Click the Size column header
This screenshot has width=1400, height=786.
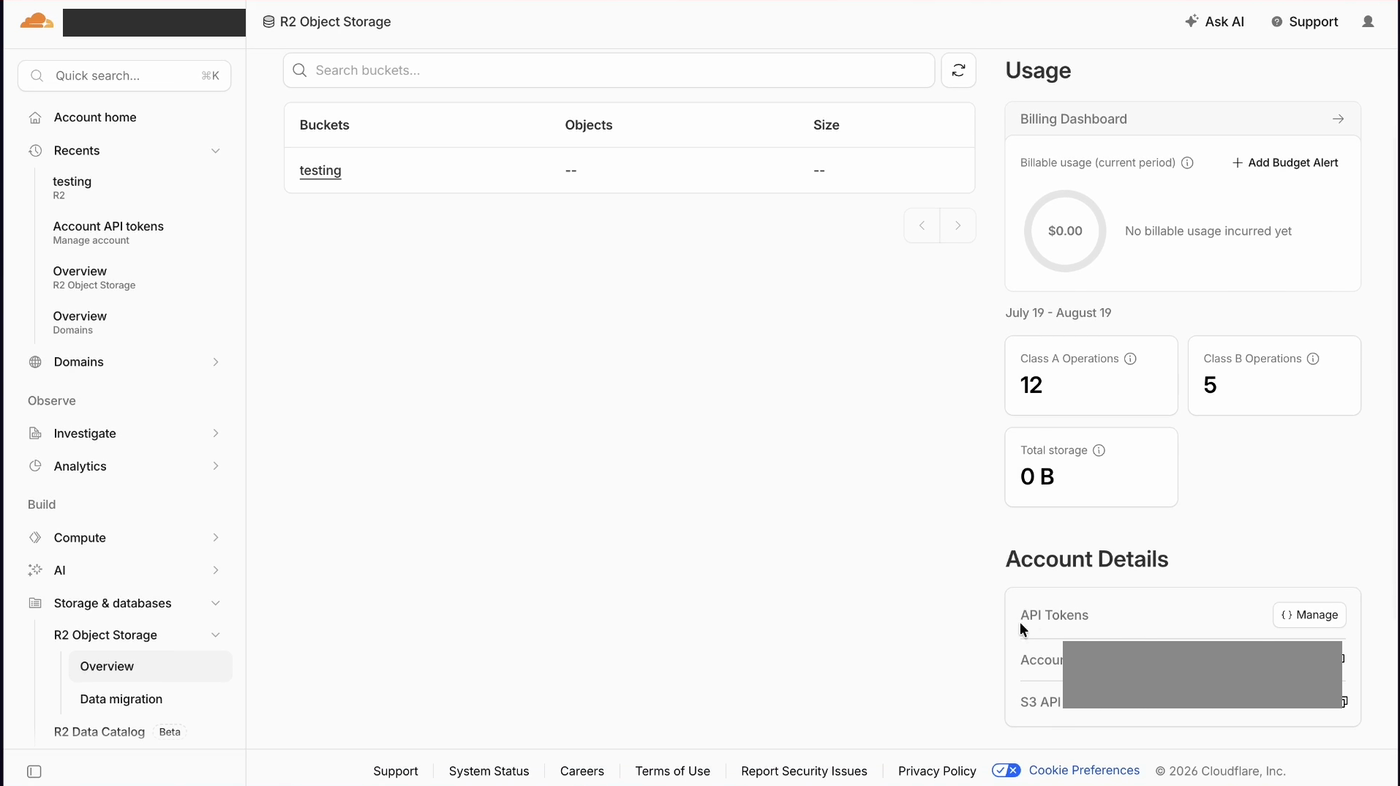(826, 125)
